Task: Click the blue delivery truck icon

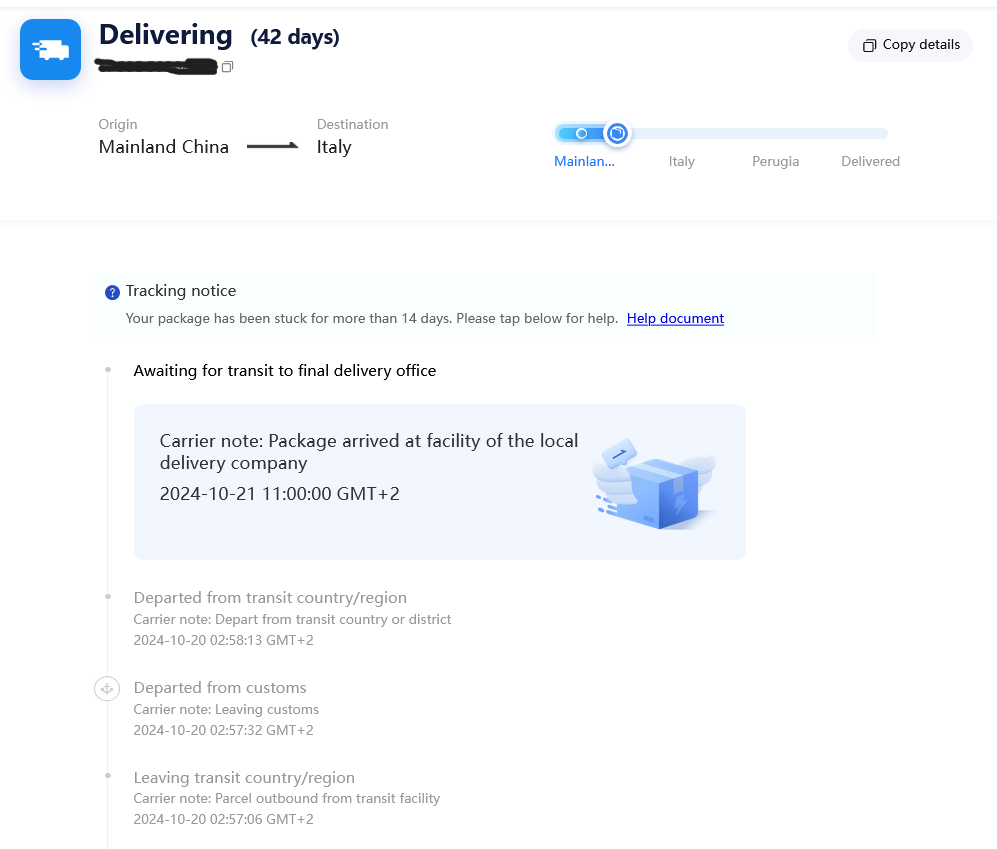Action: coord(50,50)
